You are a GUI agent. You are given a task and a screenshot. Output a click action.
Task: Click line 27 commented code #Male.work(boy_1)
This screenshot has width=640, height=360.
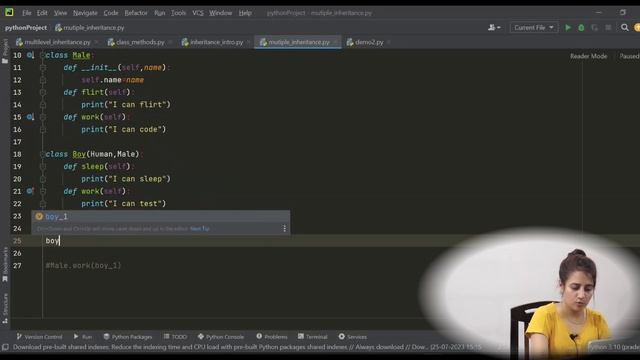click(83, 266)
